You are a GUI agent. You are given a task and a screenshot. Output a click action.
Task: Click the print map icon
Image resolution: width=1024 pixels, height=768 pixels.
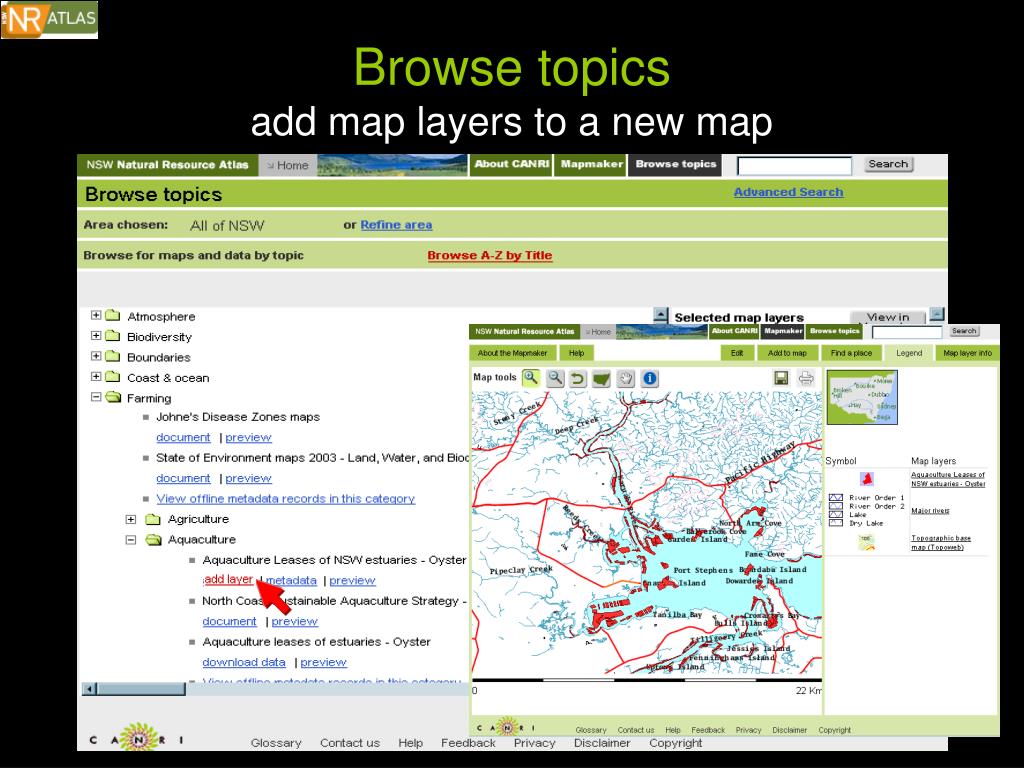[806, 378]
